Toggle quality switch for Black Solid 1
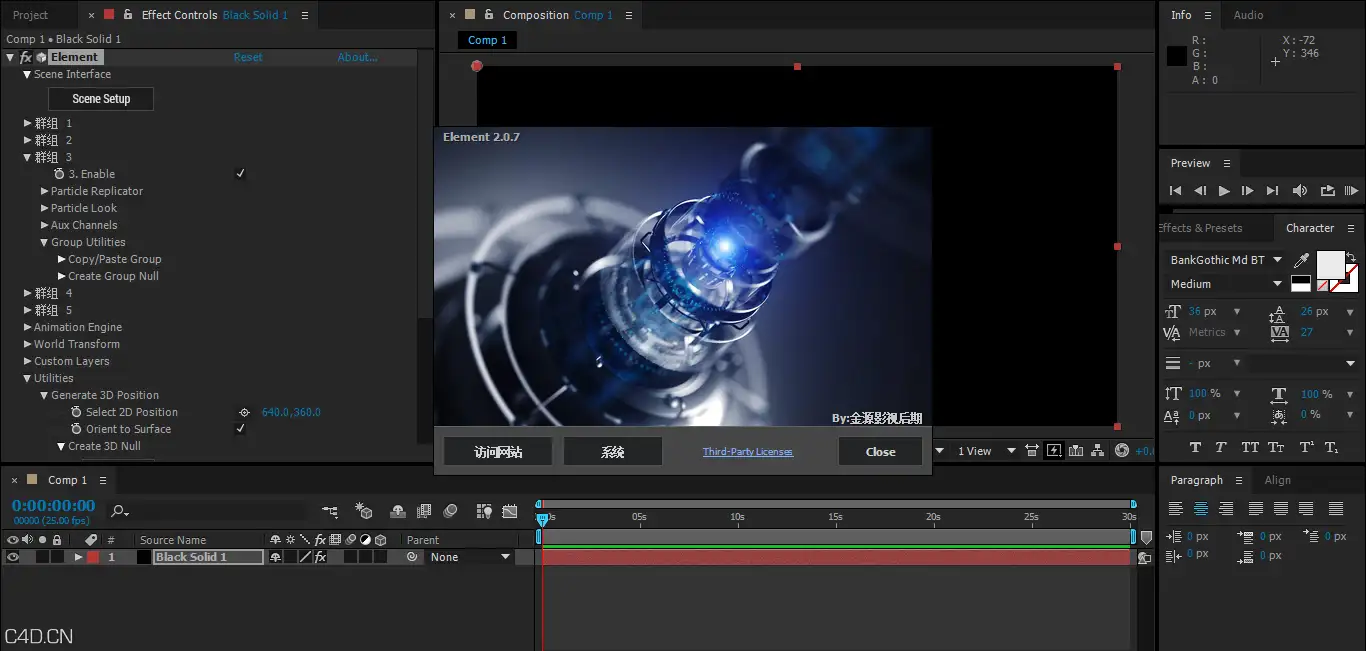This screenshot has height=651, width=1366. [305, 557]
